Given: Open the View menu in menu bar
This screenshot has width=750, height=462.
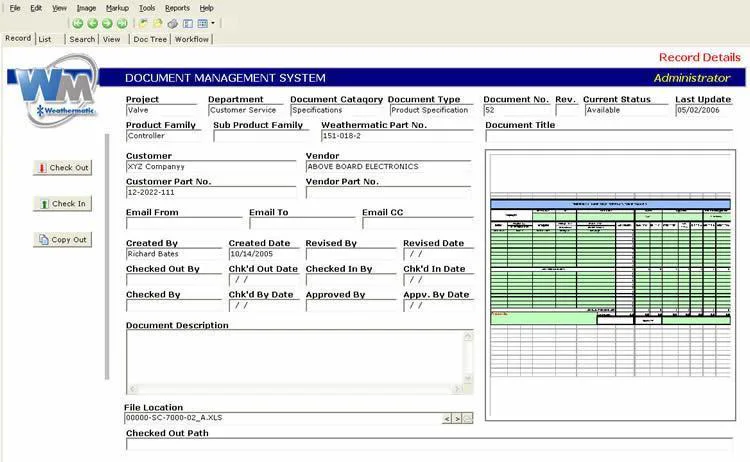Looking at the screenshot, I should pos(59,8).
